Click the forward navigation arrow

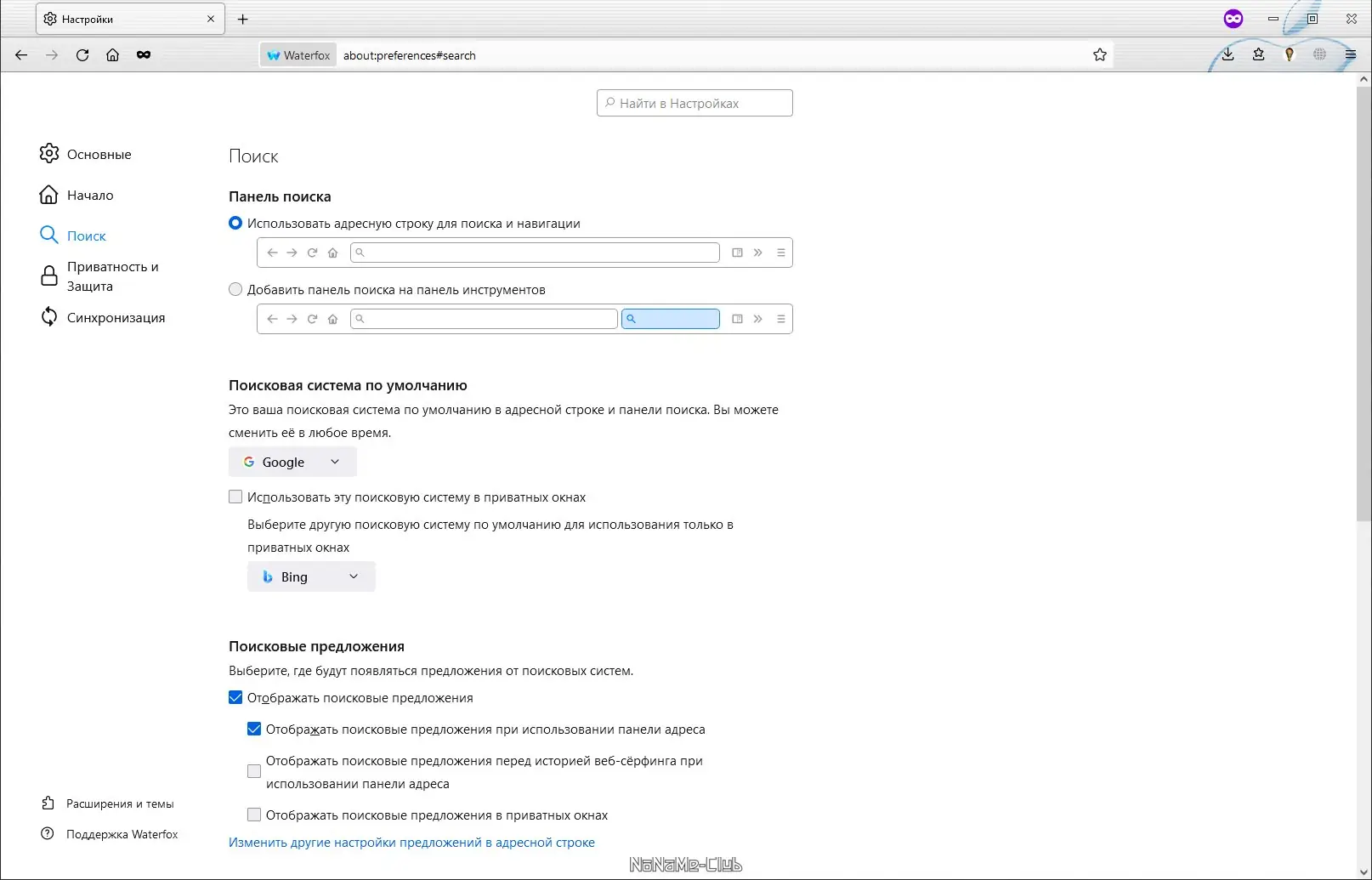coord(52,55)
